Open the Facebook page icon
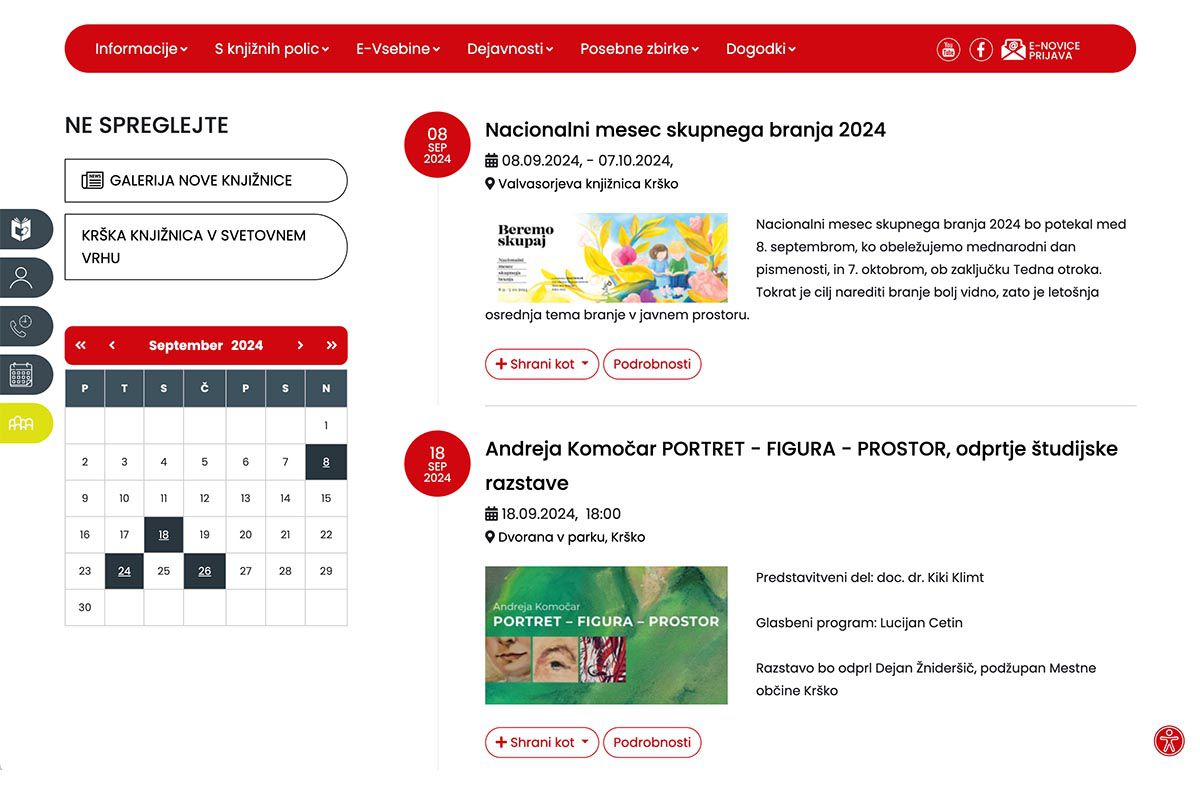Image resolution: width=1200 pixels, height=800 pixels. click(981, 49)
